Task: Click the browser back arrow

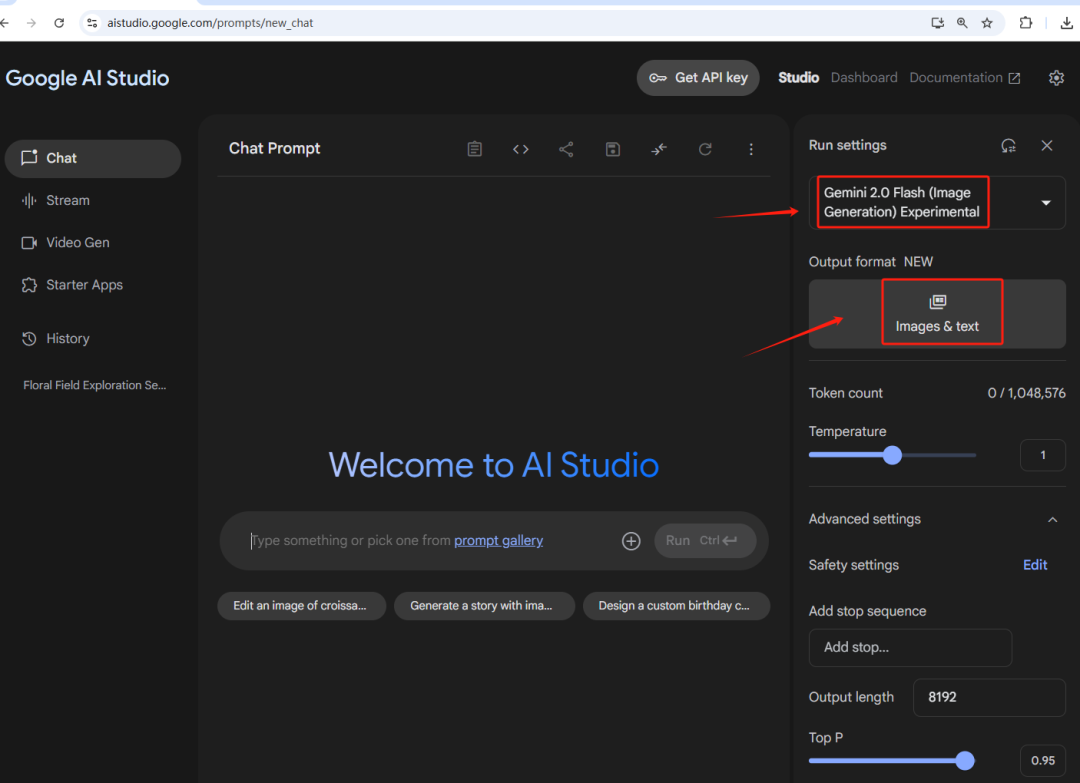Action: click(x=5, y=23)
